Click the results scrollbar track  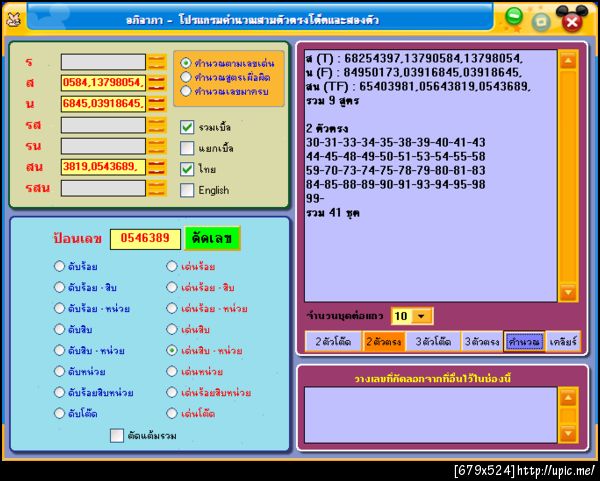coord(568,176)
